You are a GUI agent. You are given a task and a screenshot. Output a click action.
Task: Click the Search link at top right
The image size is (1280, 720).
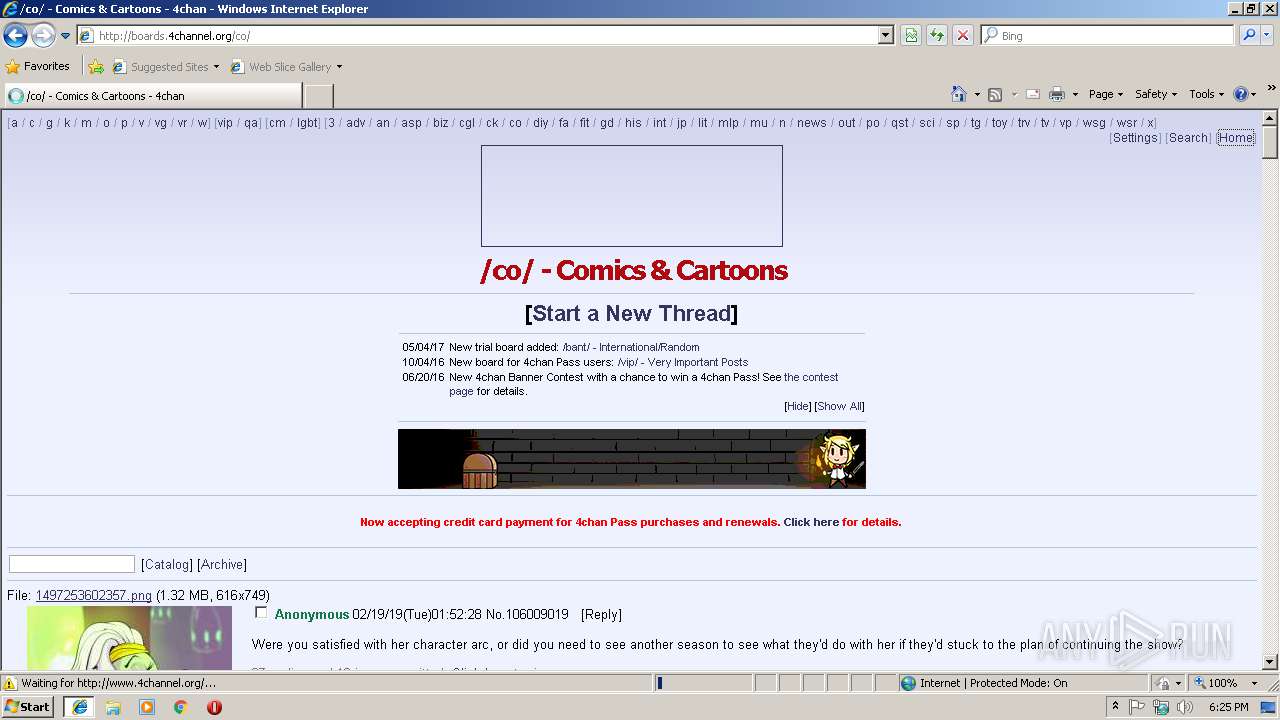1188,138
